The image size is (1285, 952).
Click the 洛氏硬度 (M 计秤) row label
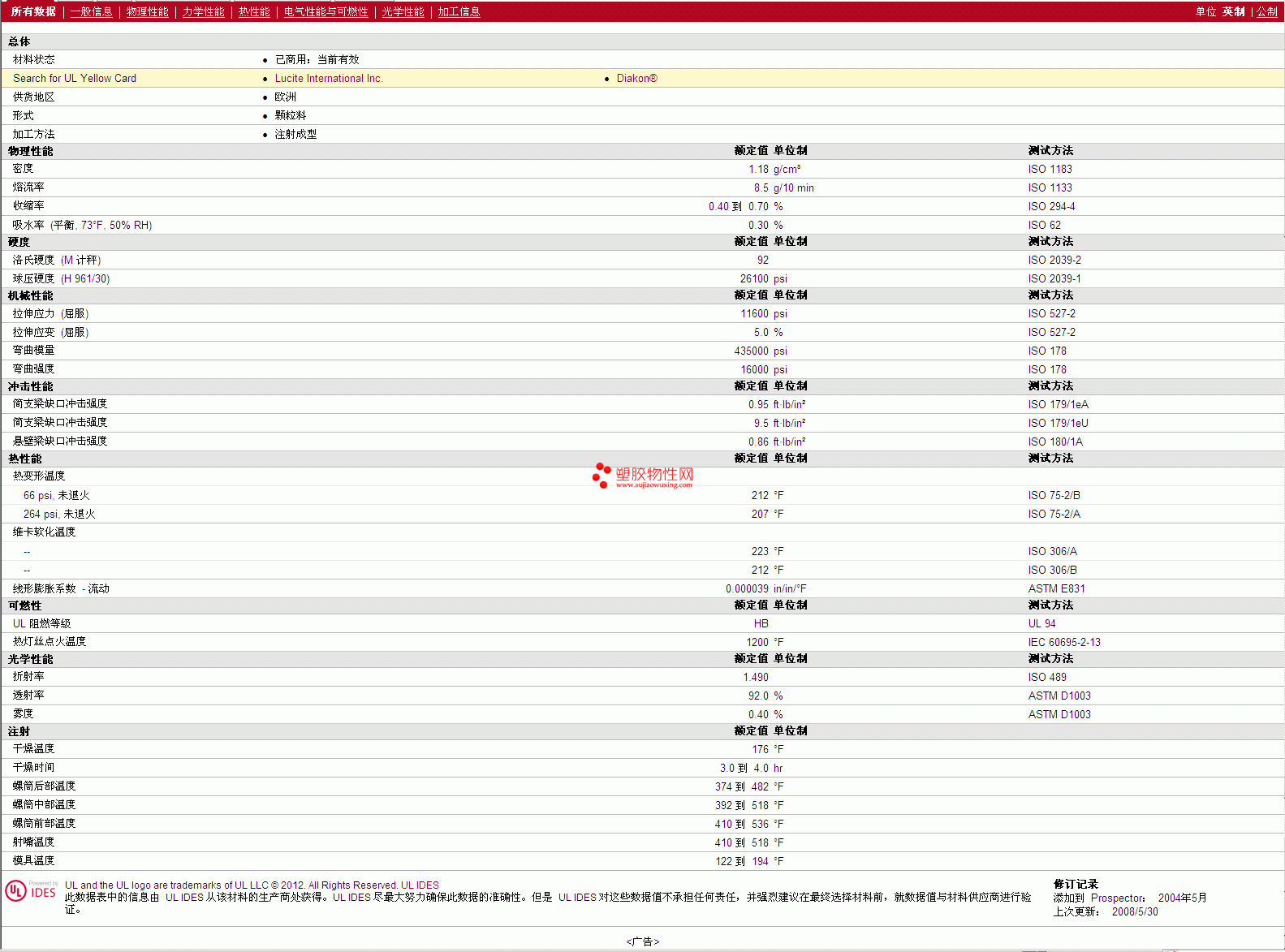point(57,260)
